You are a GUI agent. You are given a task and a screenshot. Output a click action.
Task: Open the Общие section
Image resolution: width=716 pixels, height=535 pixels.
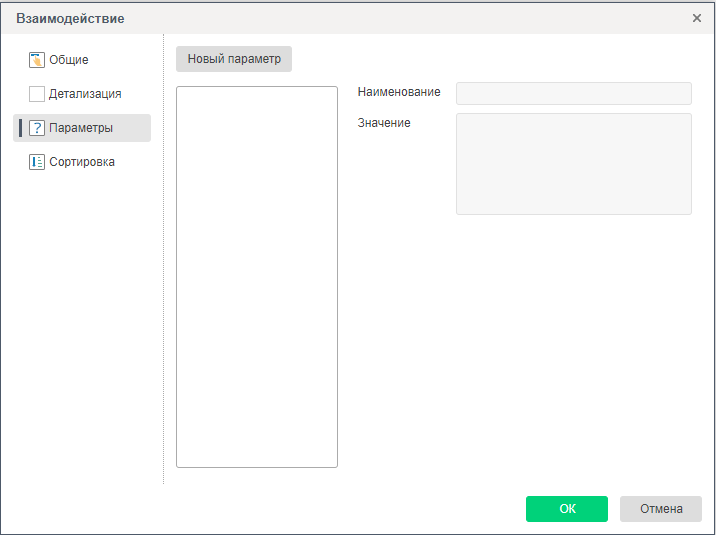68,60
